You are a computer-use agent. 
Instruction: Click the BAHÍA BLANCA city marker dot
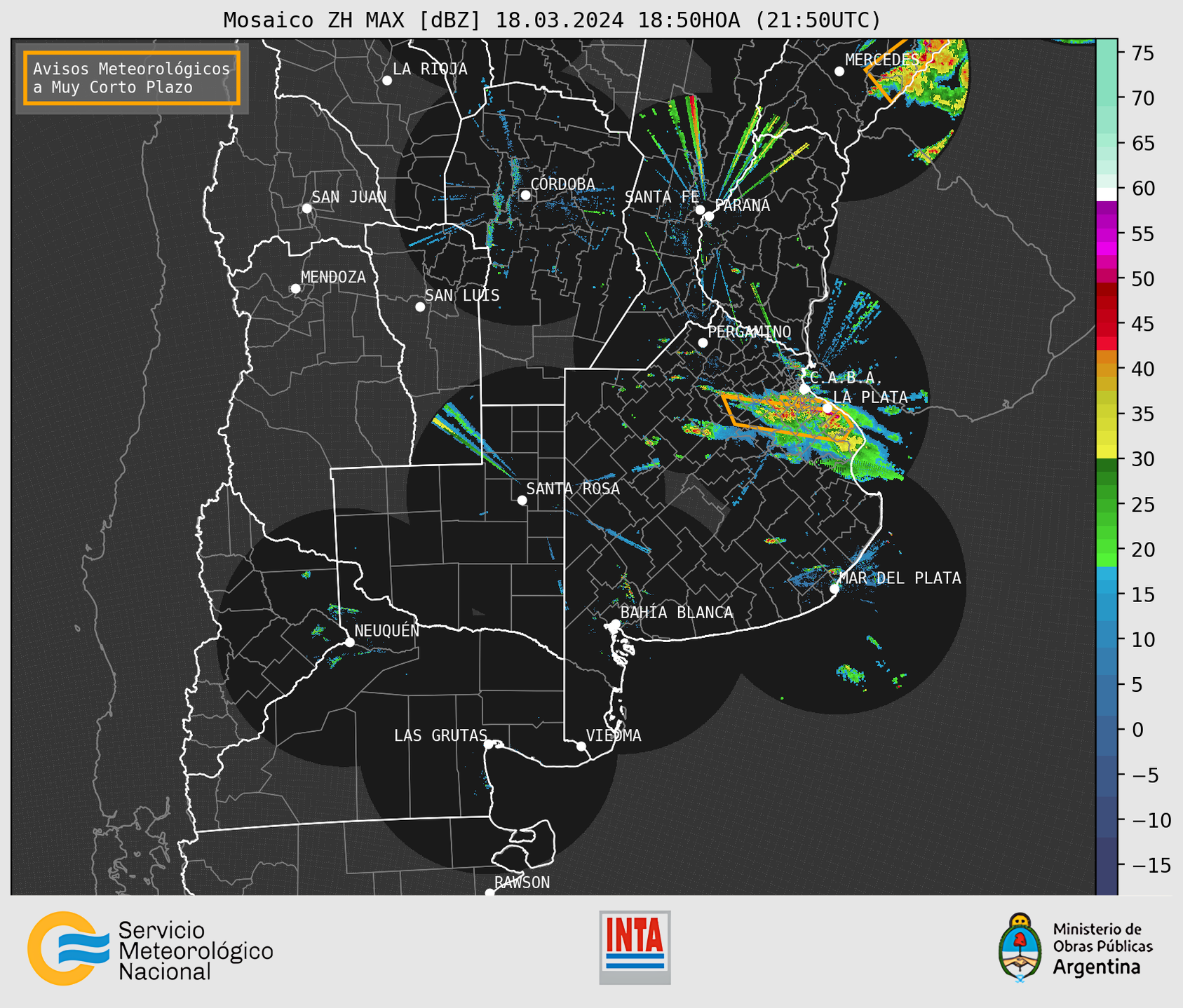(615, 624)
